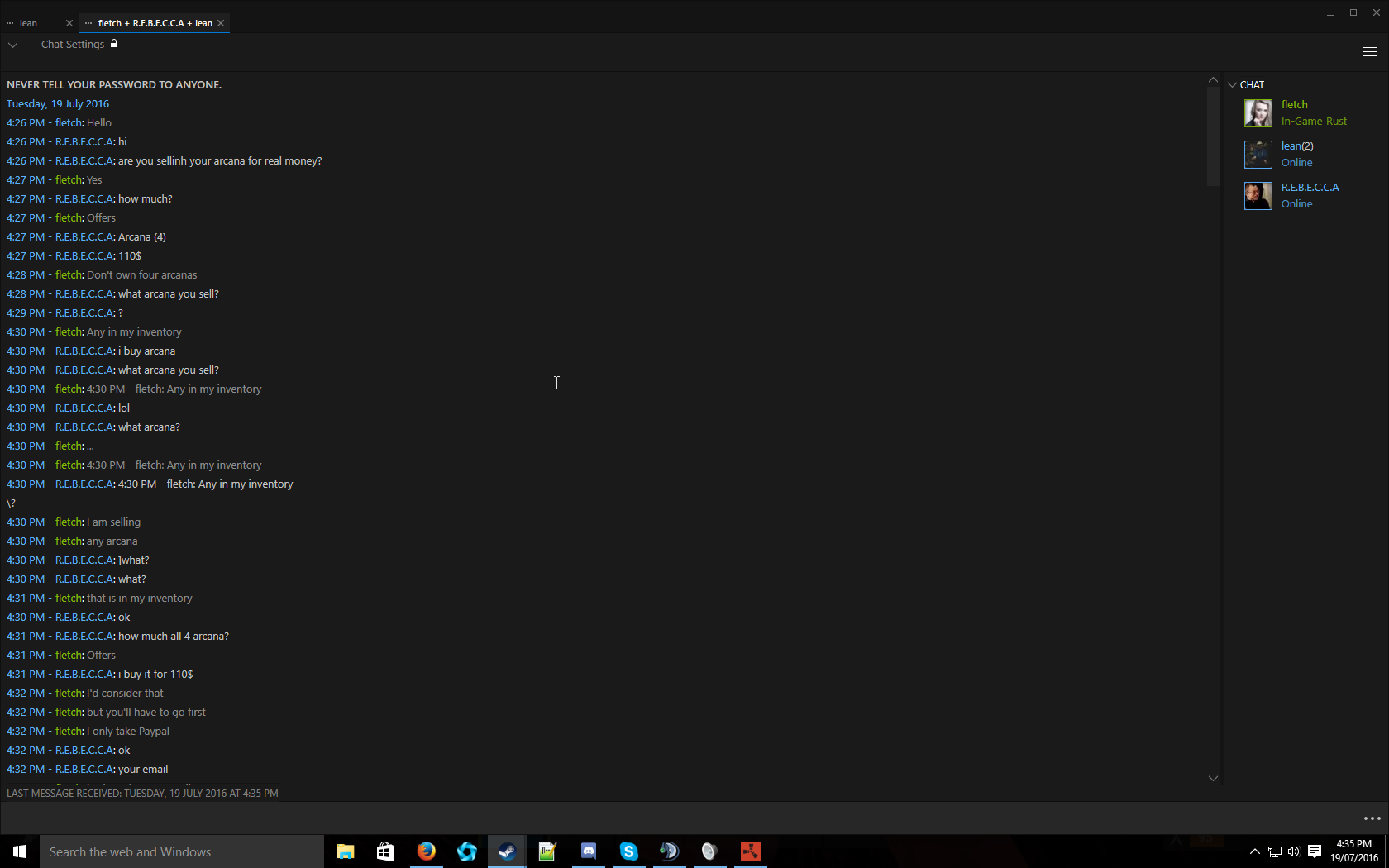This screenshot has height=868, width=1389.
Task: Switch to the lean chat tab
Action: [x=29, y=23]
